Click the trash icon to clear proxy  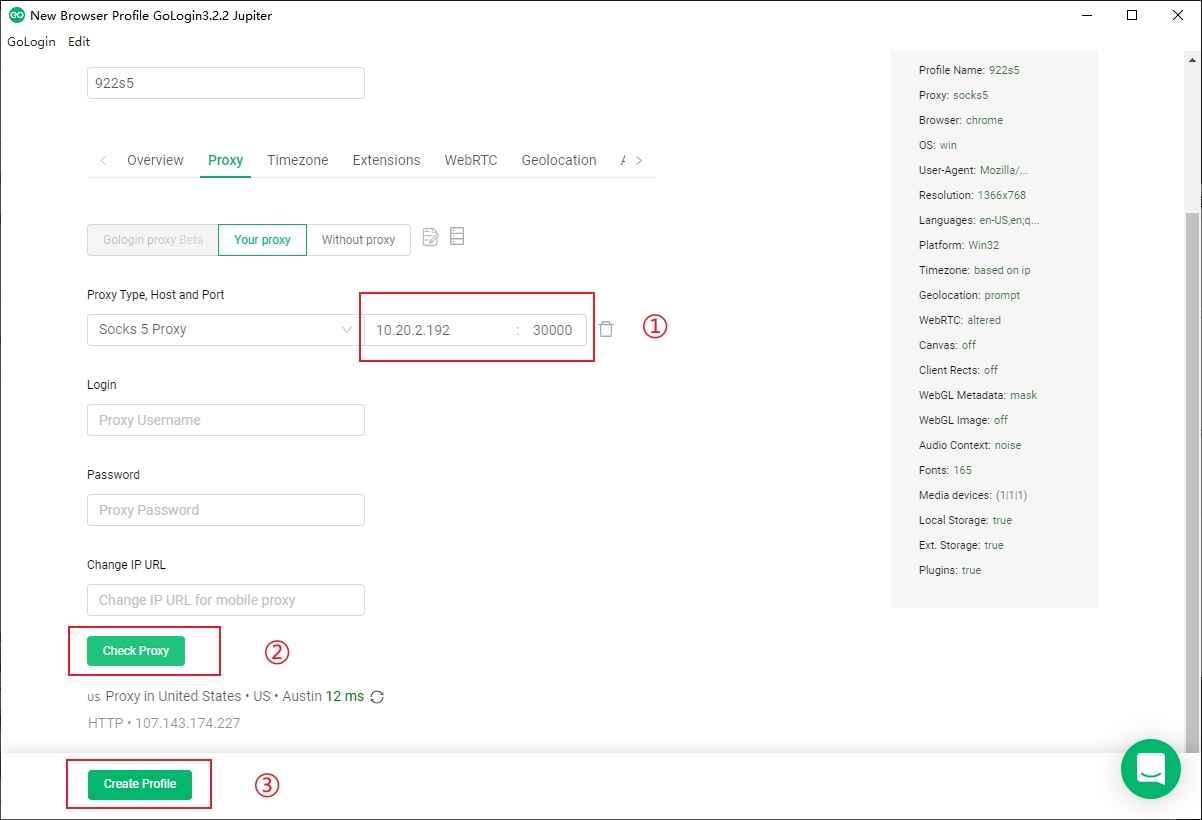tap(606, 329)
